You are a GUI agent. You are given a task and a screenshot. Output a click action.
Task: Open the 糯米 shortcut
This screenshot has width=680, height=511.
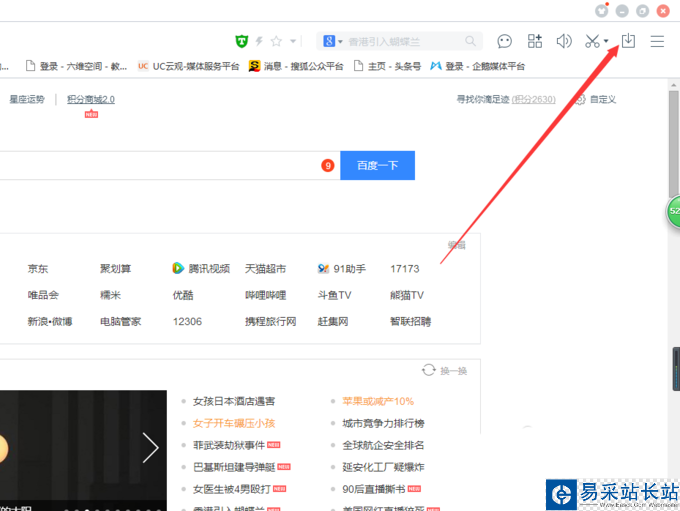pyautogui.click(x=110, y=295)
